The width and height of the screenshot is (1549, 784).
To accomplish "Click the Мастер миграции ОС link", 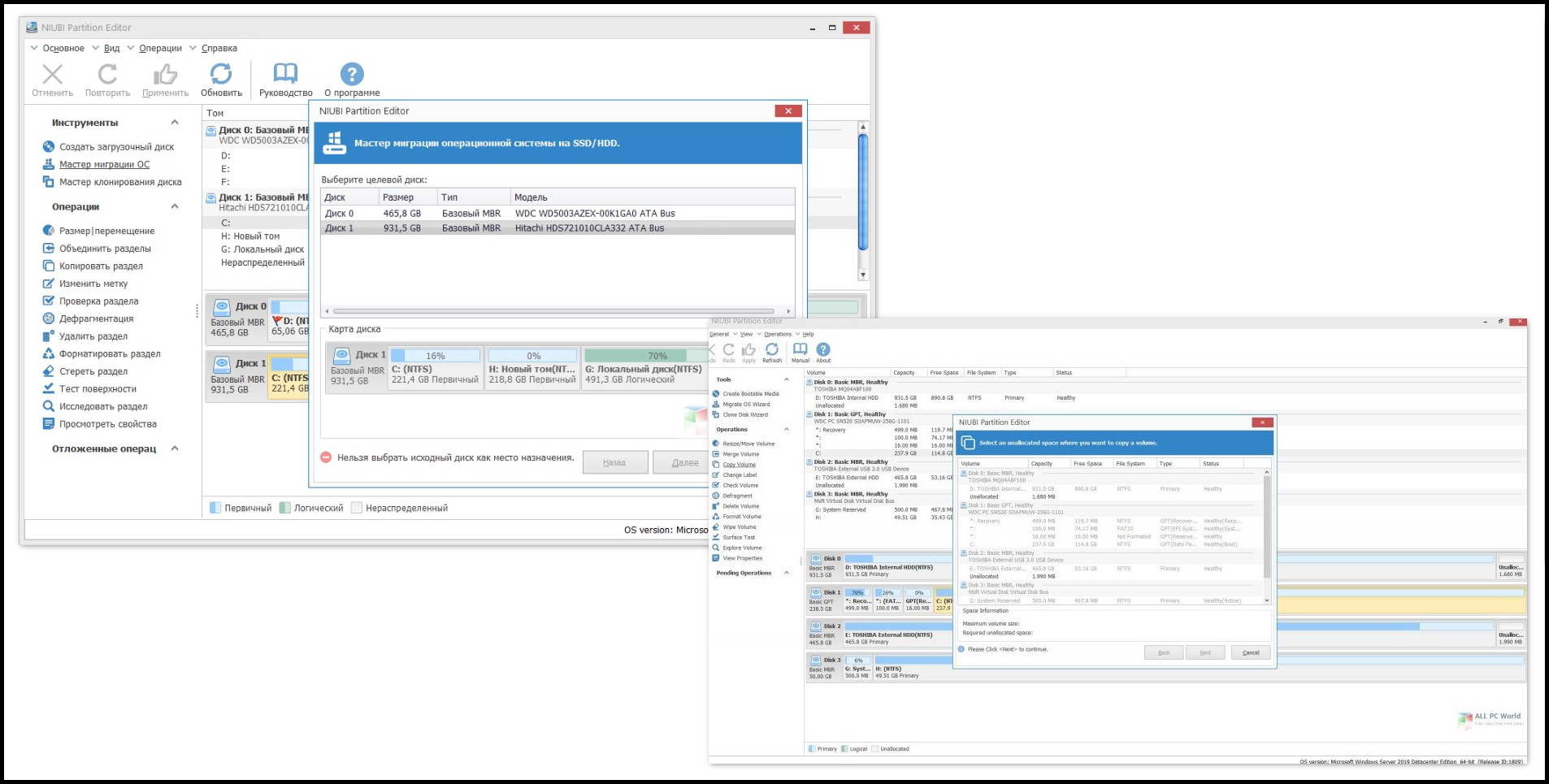I will (x=104, y=164).
